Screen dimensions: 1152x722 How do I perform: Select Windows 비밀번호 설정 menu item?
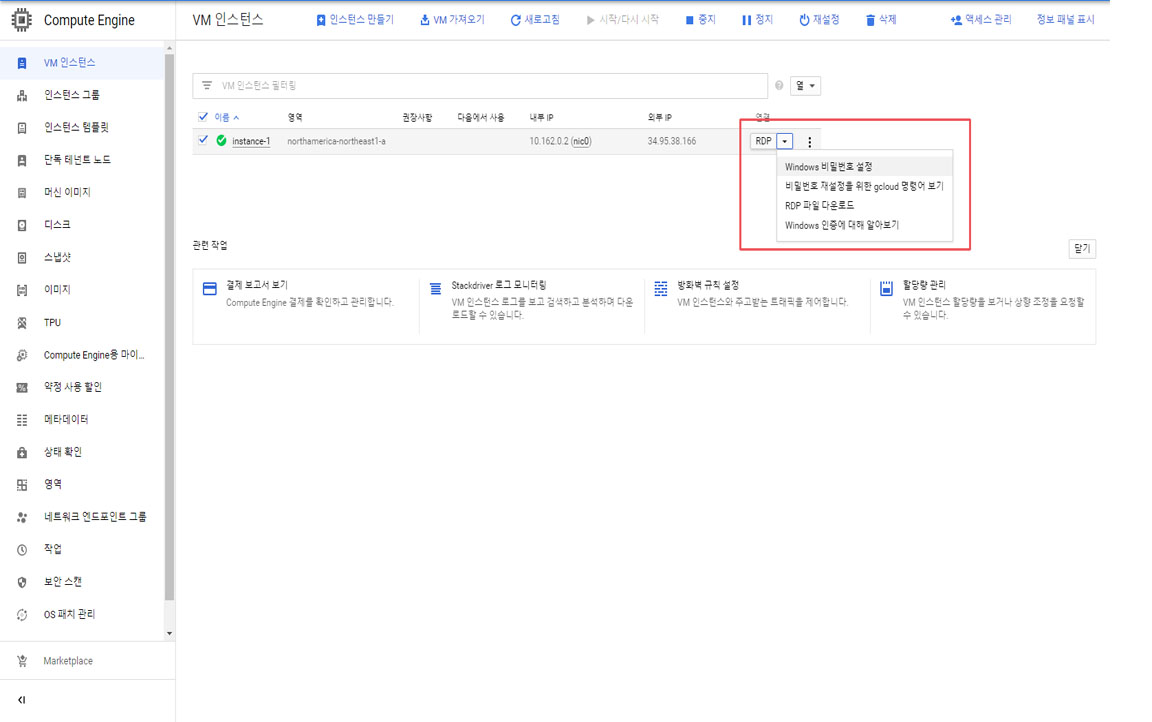[x=865, y=167]
